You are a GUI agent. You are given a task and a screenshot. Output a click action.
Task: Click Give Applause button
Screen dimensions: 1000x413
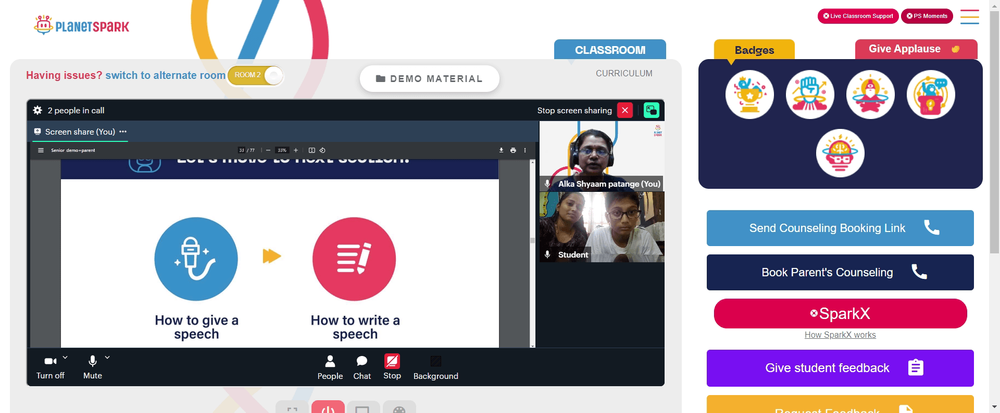pos(916,49)
